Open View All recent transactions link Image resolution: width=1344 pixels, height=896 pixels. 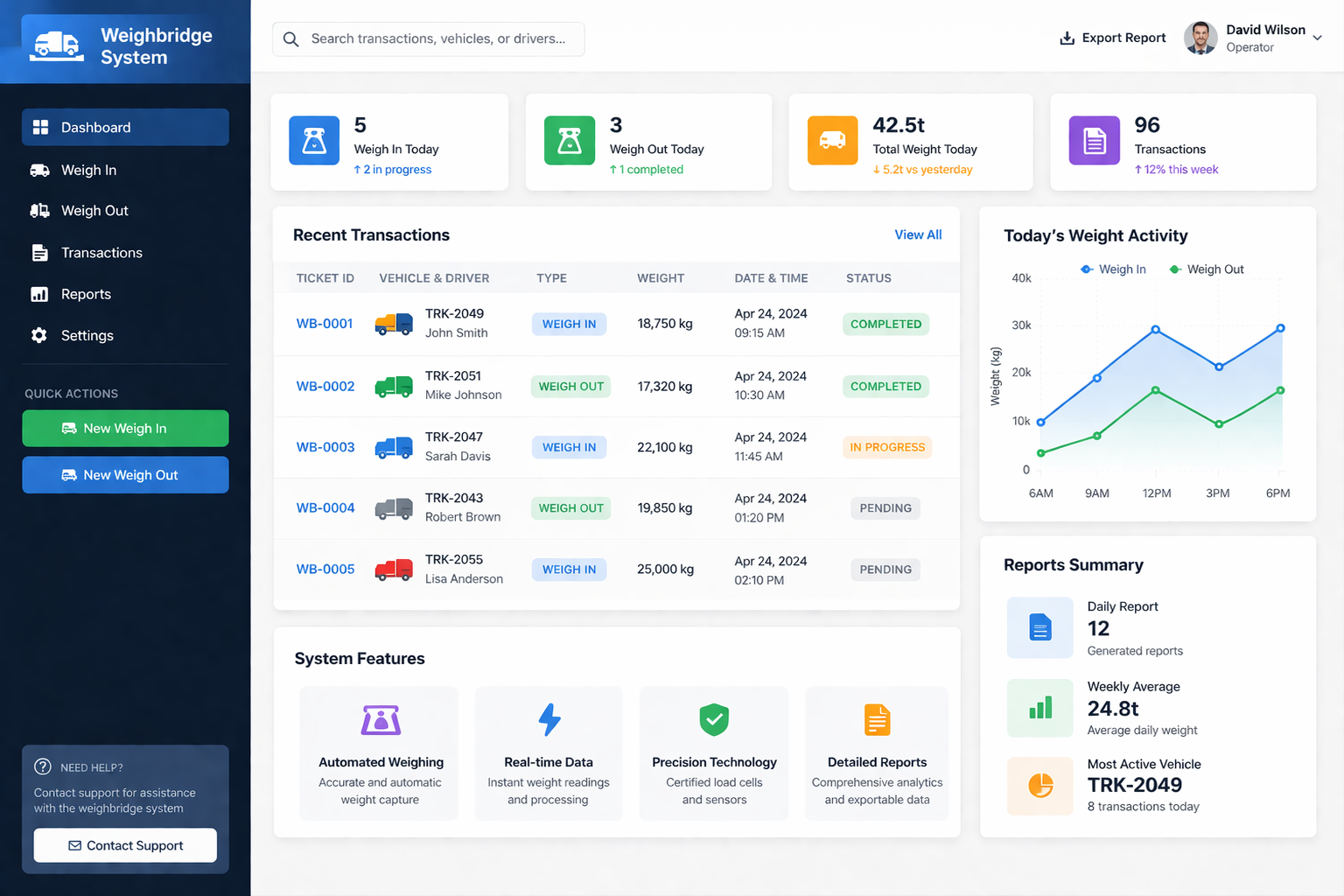[x=918, y=234]
